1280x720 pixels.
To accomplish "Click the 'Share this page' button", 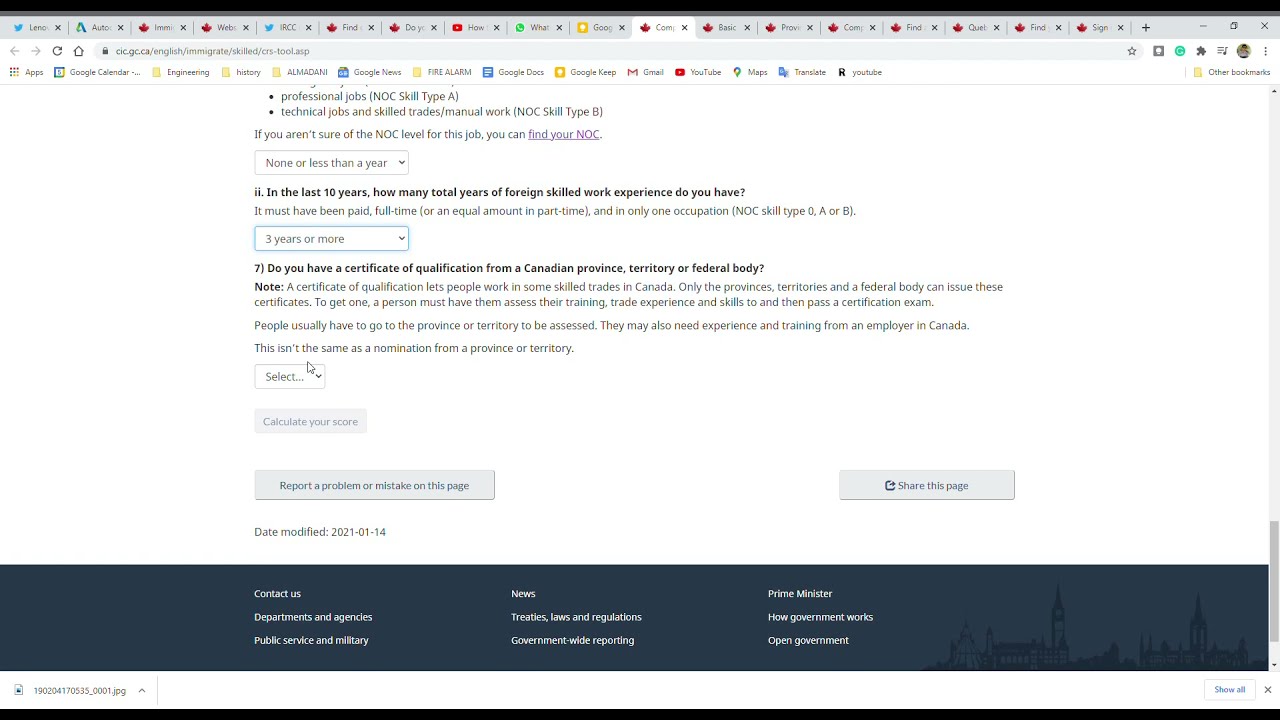I will point(927,485).
